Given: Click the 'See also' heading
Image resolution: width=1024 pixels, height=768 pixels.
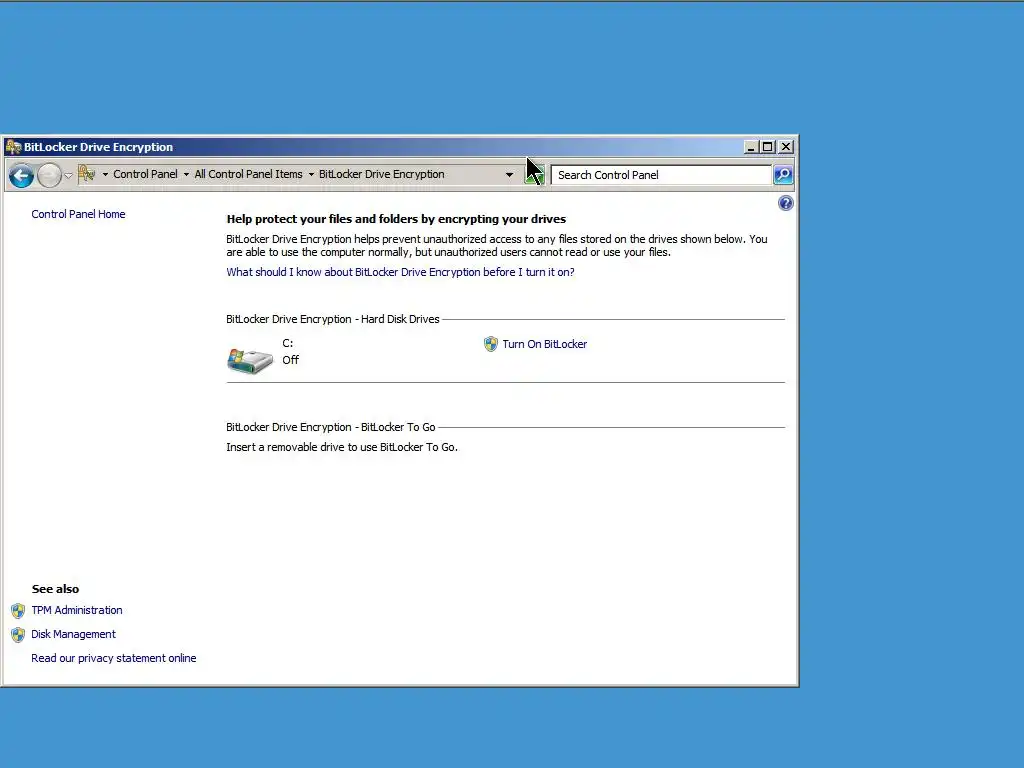Looking at the screenshot, I should click(x=56, y=589).
